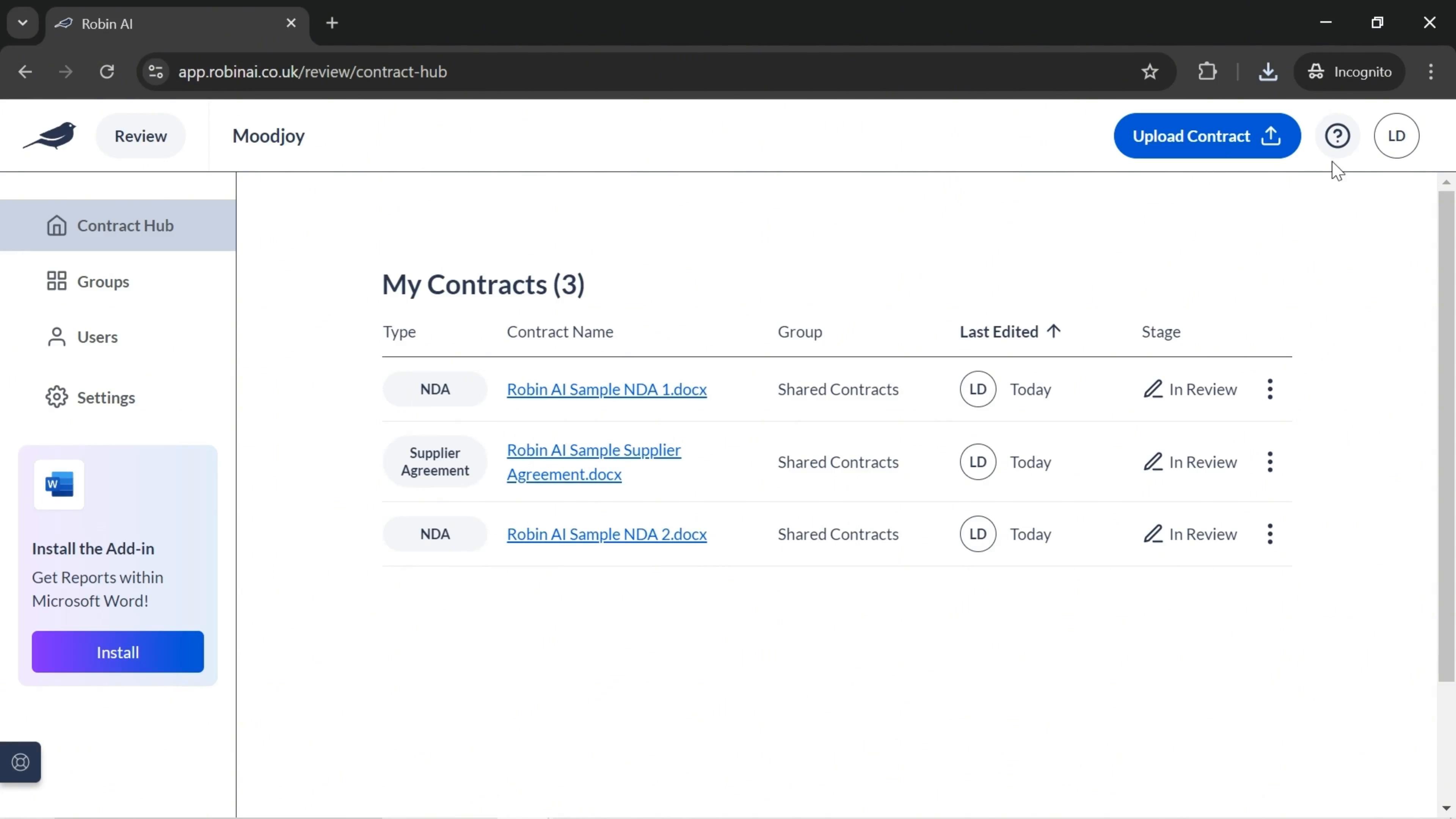The width and height of the screenshot is (1456, 819).
Task: Click the pencil In Review icon for NDA 1
Action: [x=1153, y=389]
